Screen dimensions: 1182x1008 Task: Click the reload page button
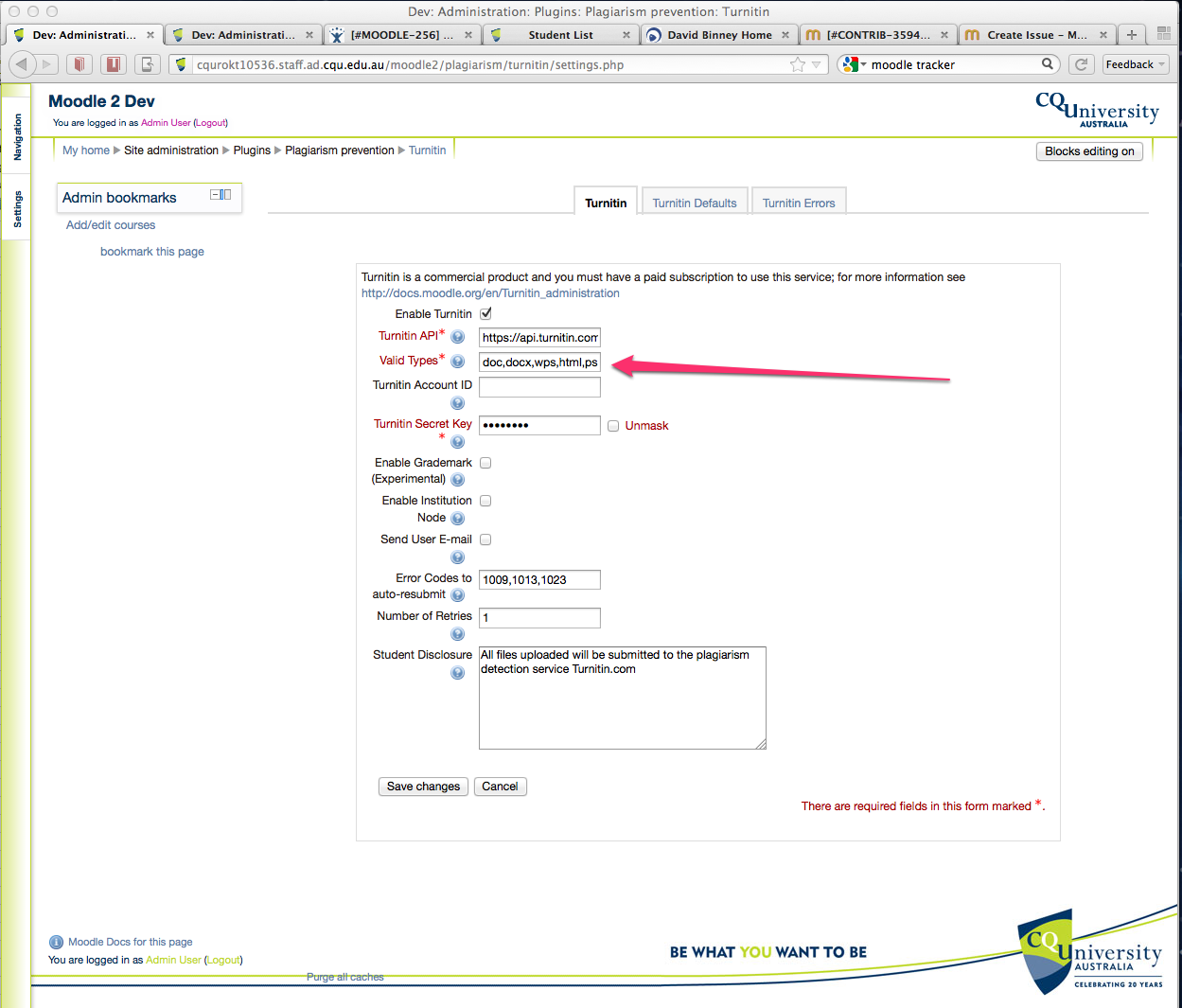[1081, 64]
